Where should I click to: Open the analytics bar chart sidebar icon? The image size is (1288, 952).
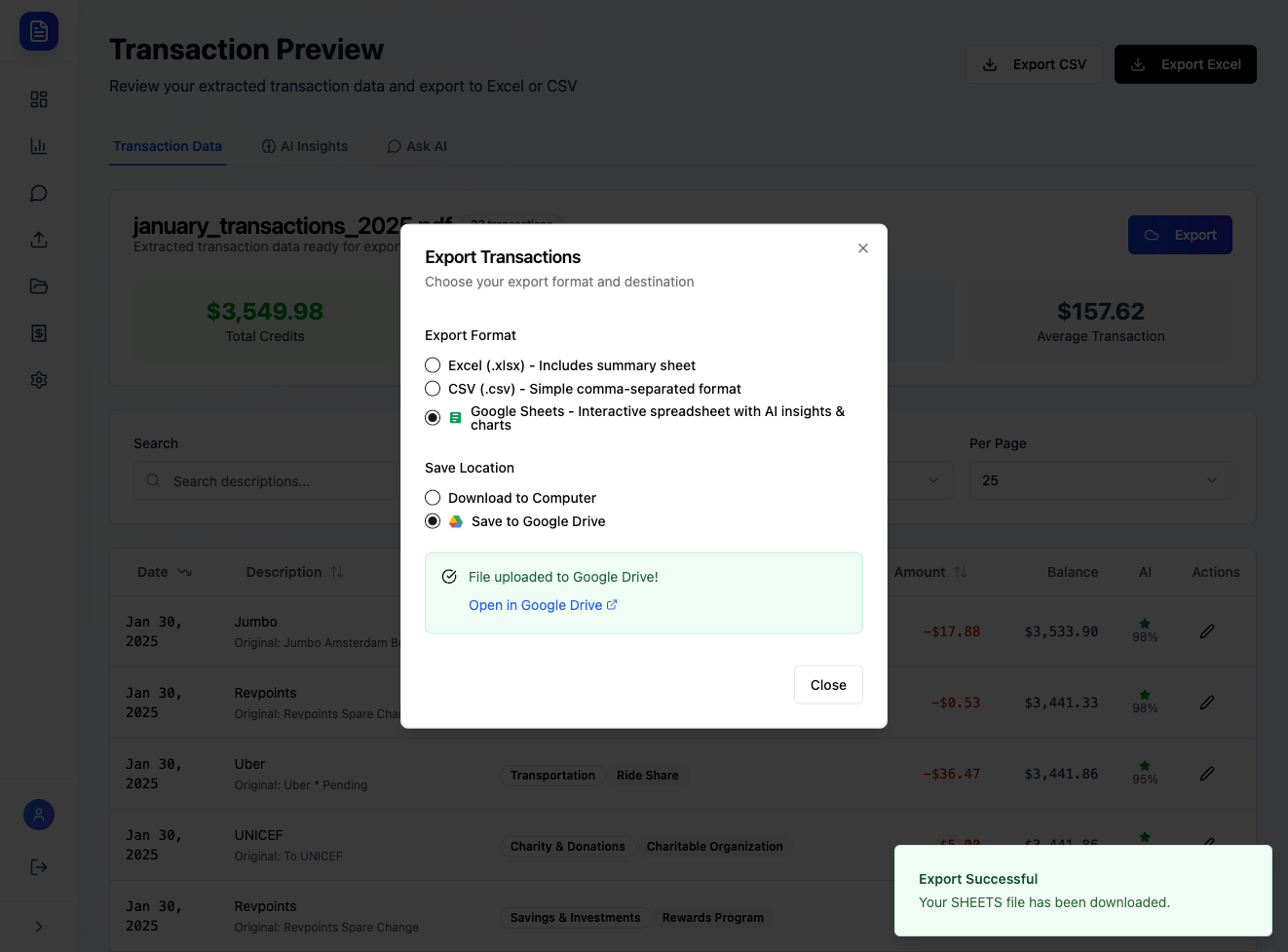[39, 146]
